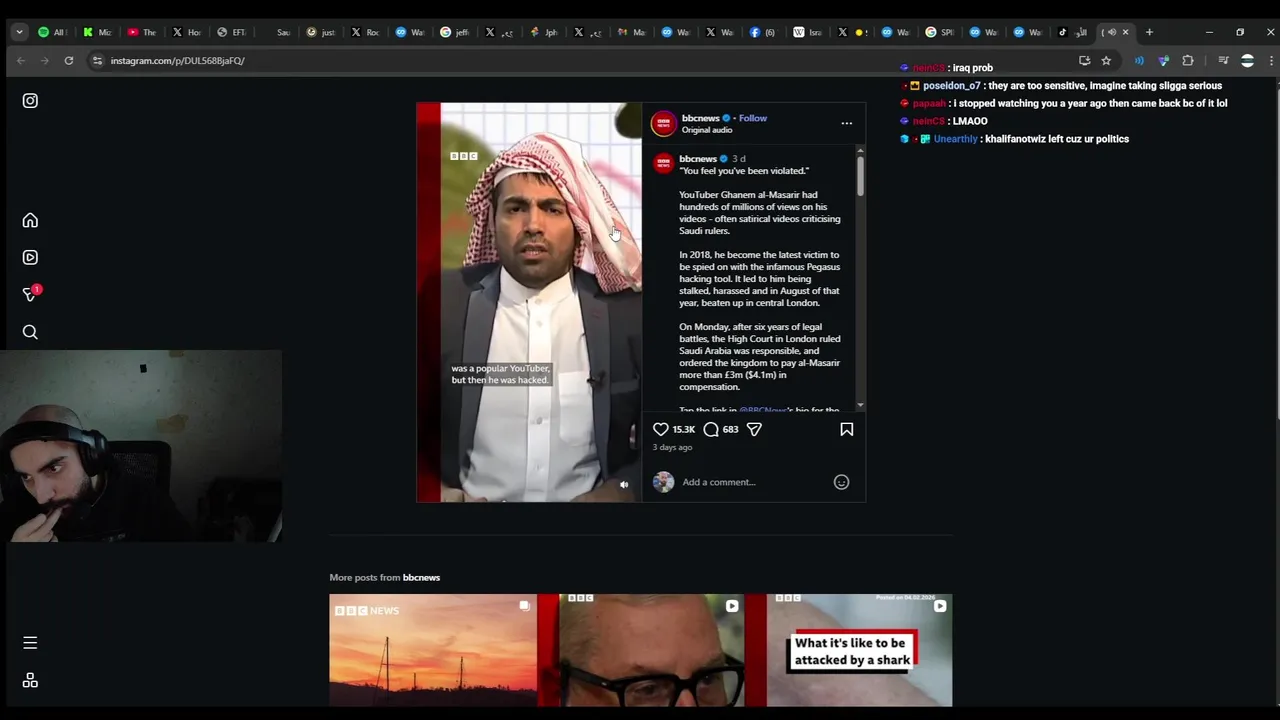The width and height of the screenshot is (1280, 720).
Task: Click the page's vertical scrollbar
Action: [x=1275, y=250]
